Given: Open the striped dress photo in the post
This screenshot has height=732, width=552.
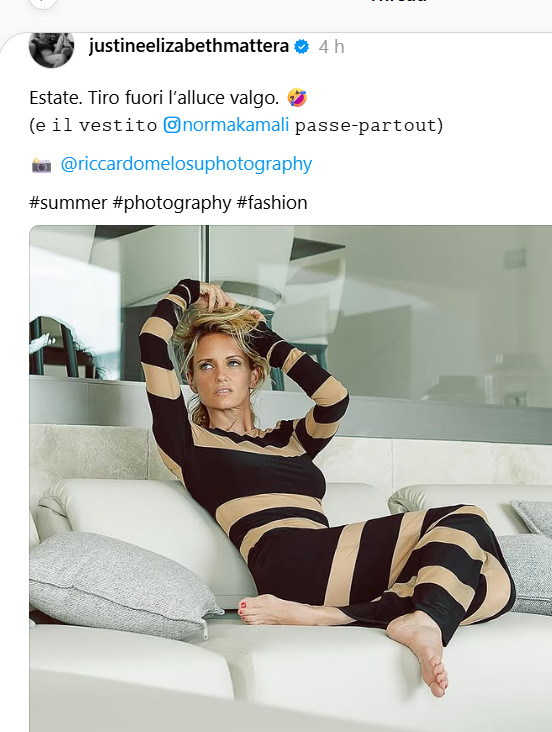Looking at the screenshot, I should coord(290,479).
